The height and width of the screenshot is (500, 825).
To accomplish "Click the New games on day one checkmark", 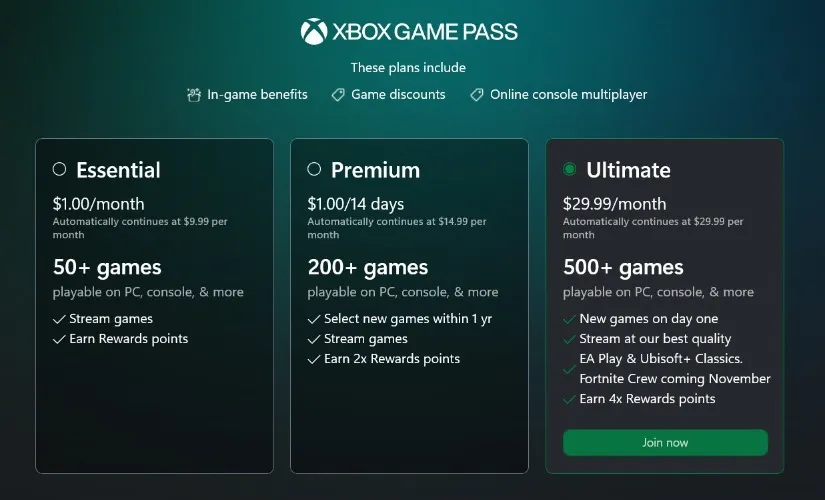I will coord(569,319).
